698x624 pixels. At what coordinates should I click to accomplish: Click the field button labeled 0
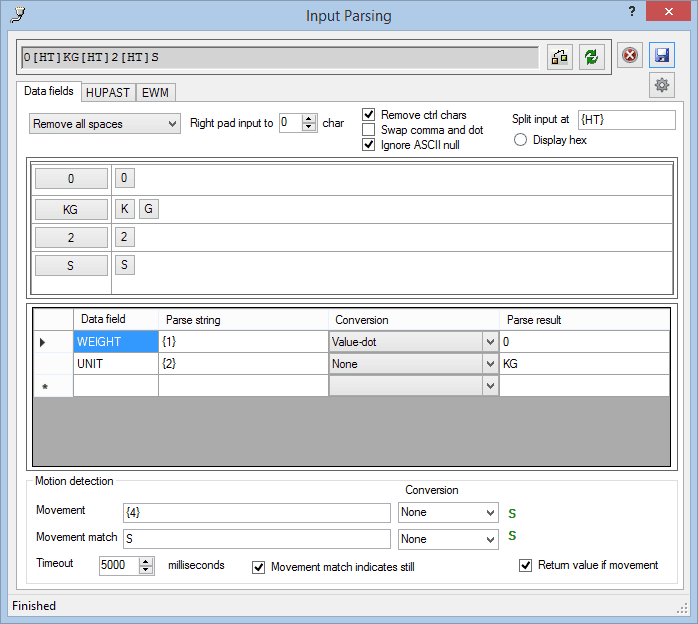[x=71, y=178]
